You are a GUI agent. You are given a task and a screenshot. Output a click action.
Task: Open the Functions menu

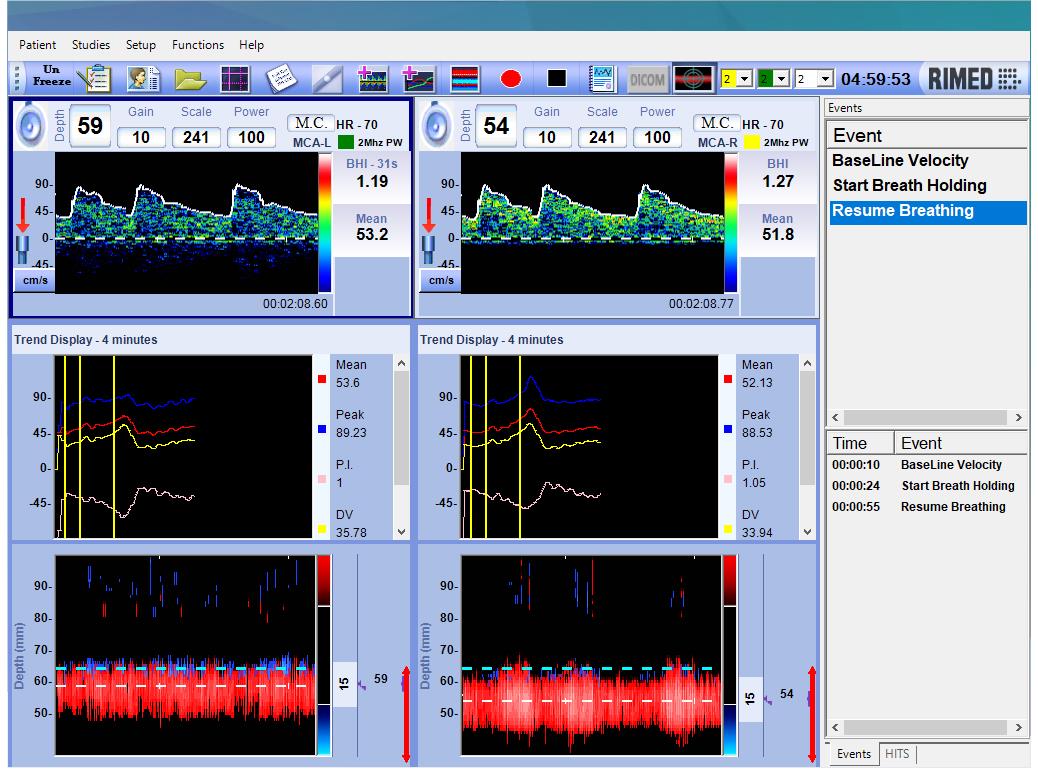[x=197, y=44]
